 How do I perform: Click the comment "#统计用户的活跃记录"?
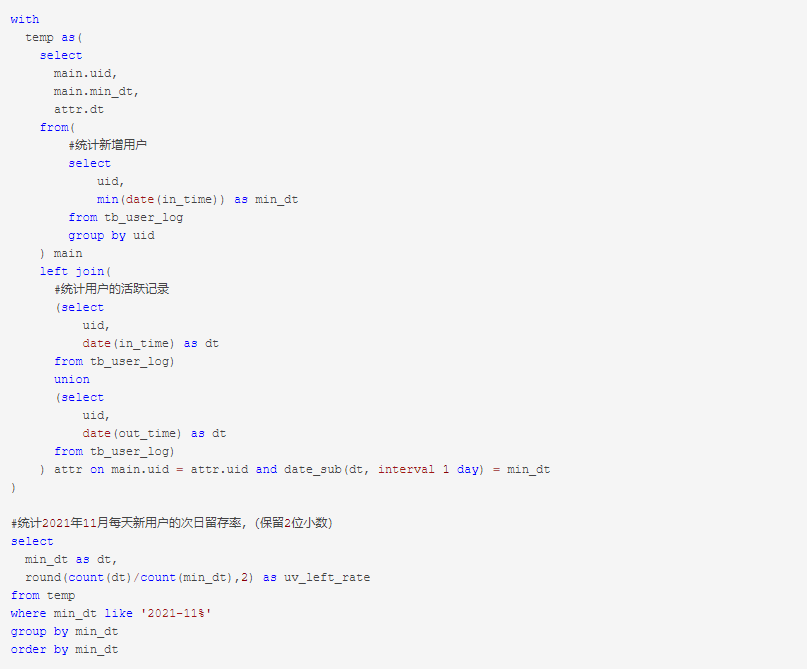click(112, 289)
